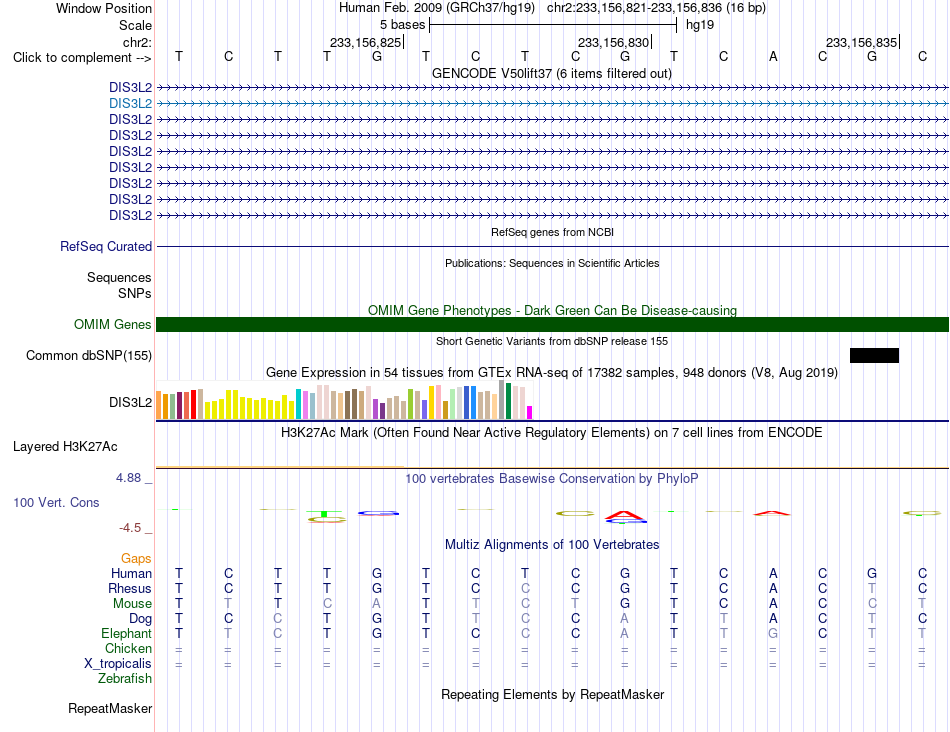Viewport: 950px width, 732px height.
Task: Select the Mouse species label
Action: click(132, 604)
